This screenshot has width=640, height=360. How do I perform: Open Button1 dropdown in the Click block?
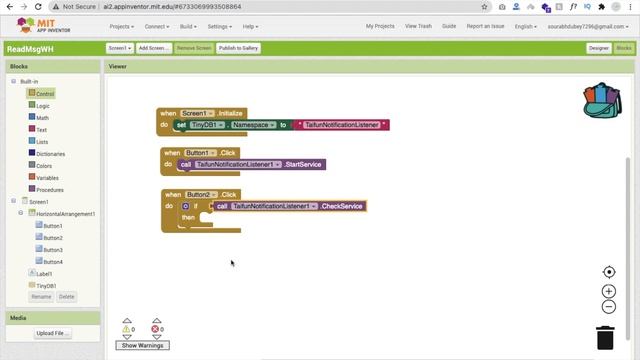(x=200, y=153)
